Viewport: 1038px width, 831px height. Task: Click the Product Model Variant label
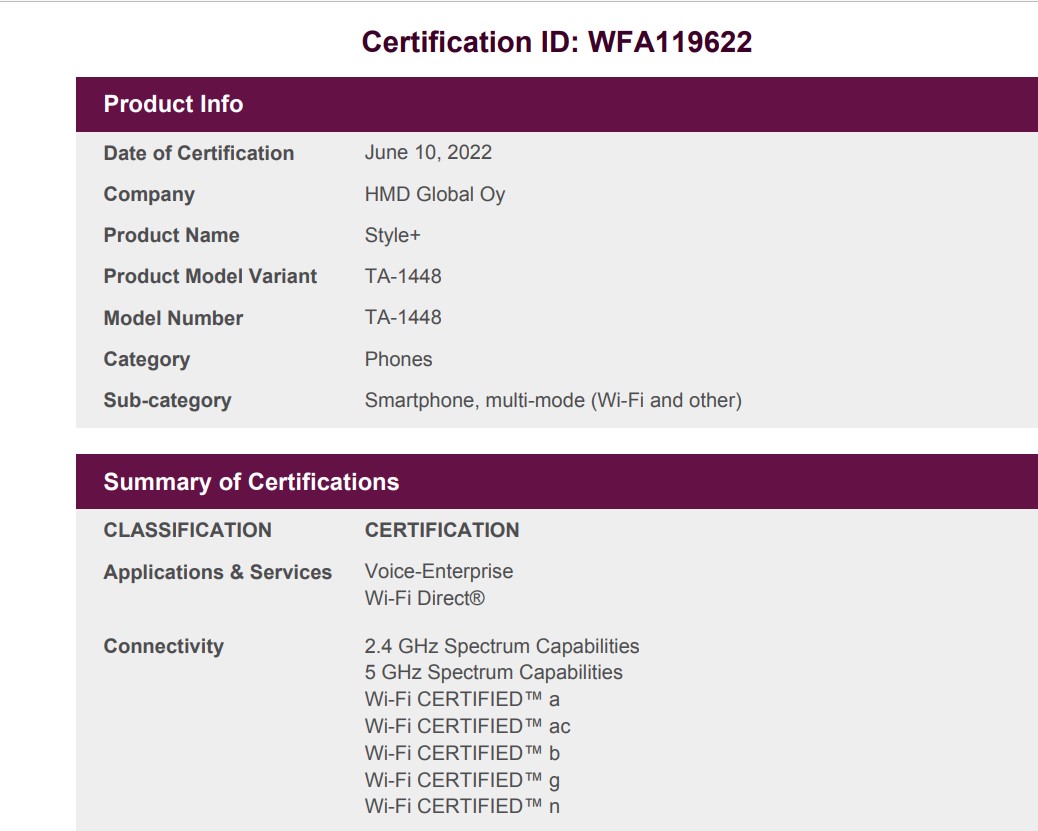210,276
